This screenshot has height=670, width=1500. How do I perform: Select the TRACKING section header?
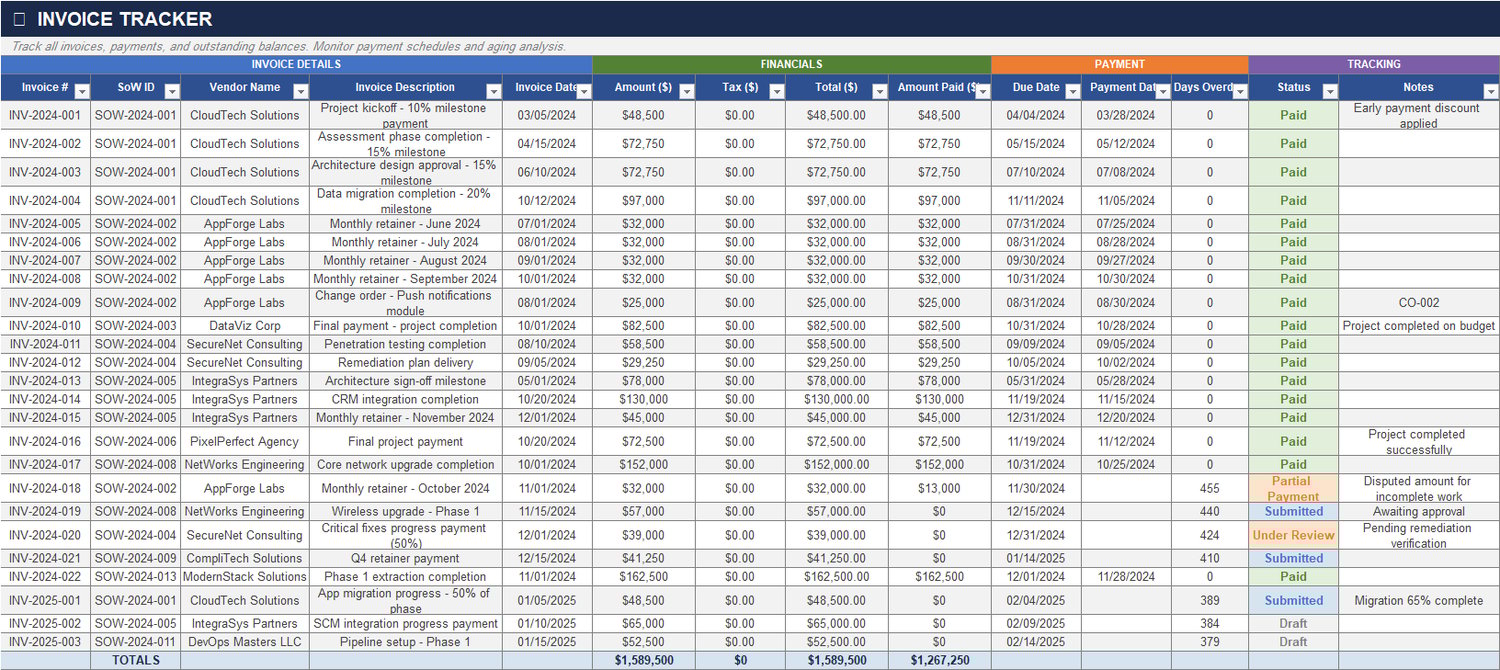pos(1374,64)
